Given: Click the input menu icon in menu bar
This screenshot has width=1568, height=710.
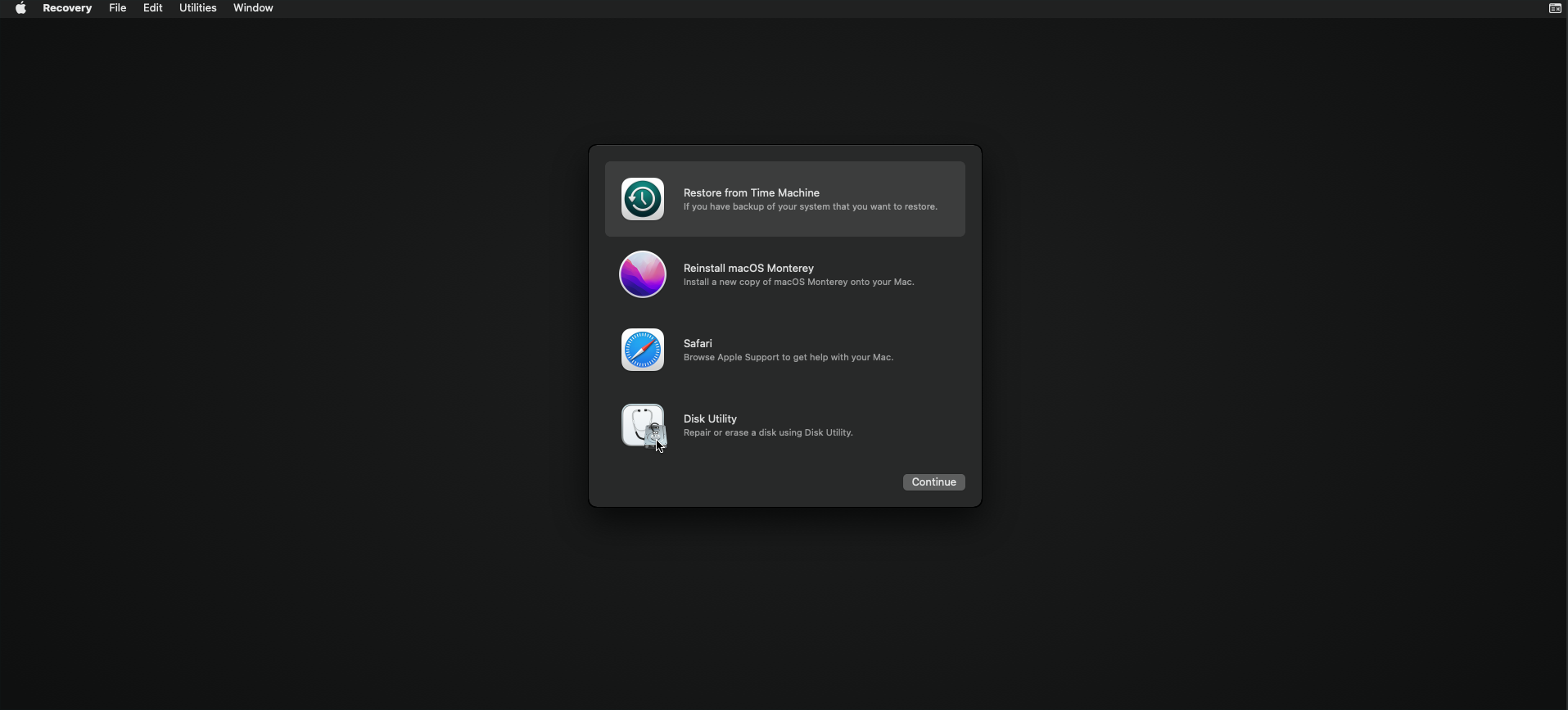Looking at the screenshot, I should coord(1555,8).
